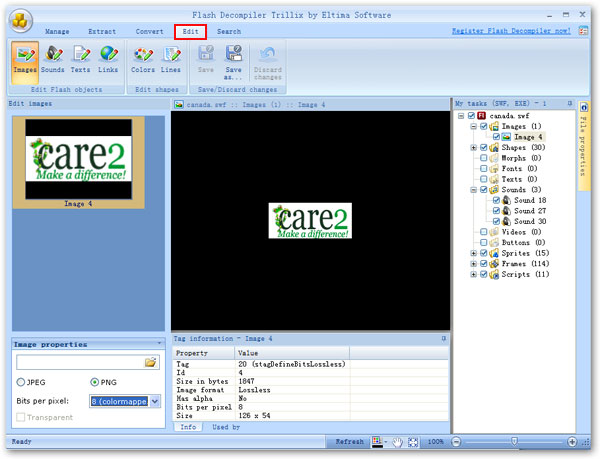Toggle the Transparent checkbox
The width and height of the screenshot is (600, 459).
[x=21, y=417]
